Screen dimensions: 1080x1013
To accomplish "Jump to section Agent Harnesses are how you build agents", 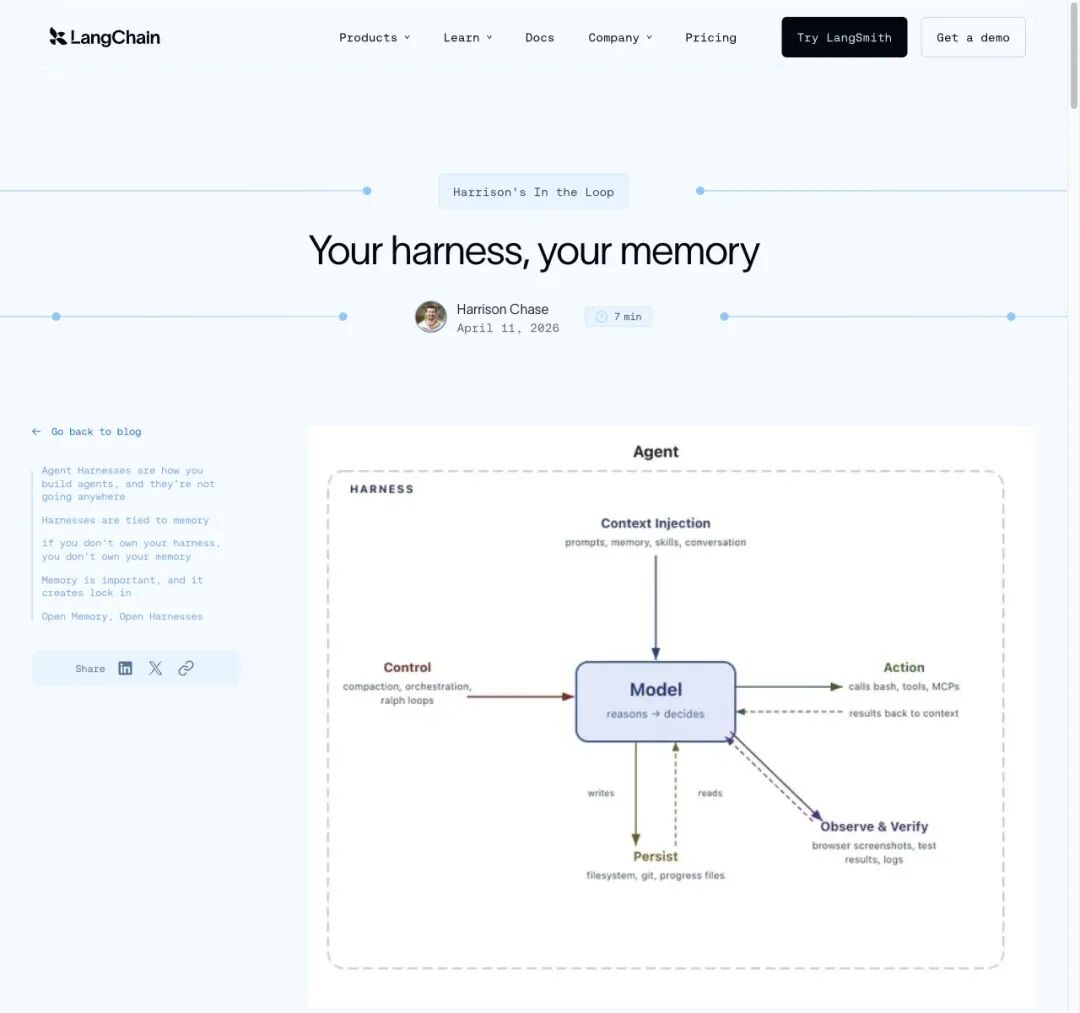I will tap(128, 483).
